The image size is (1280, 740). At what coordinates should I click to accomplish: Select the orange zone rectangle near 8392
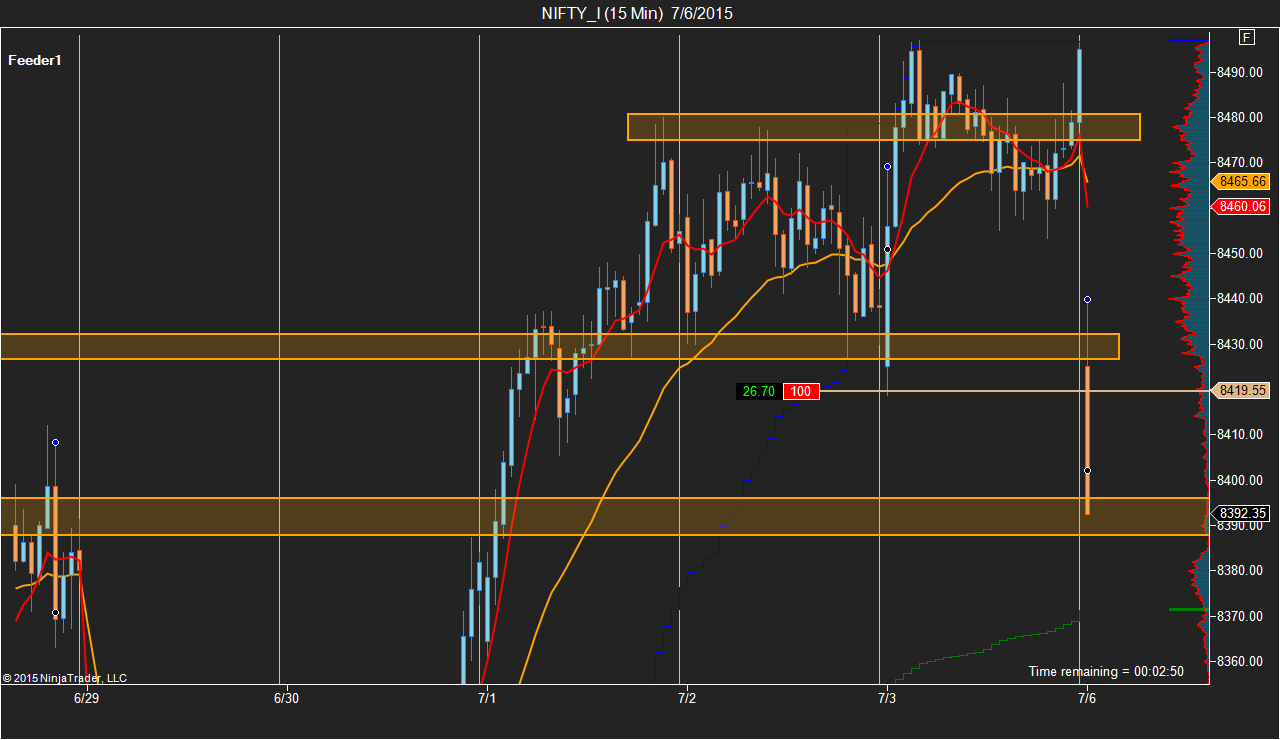(x=604, y=516)
